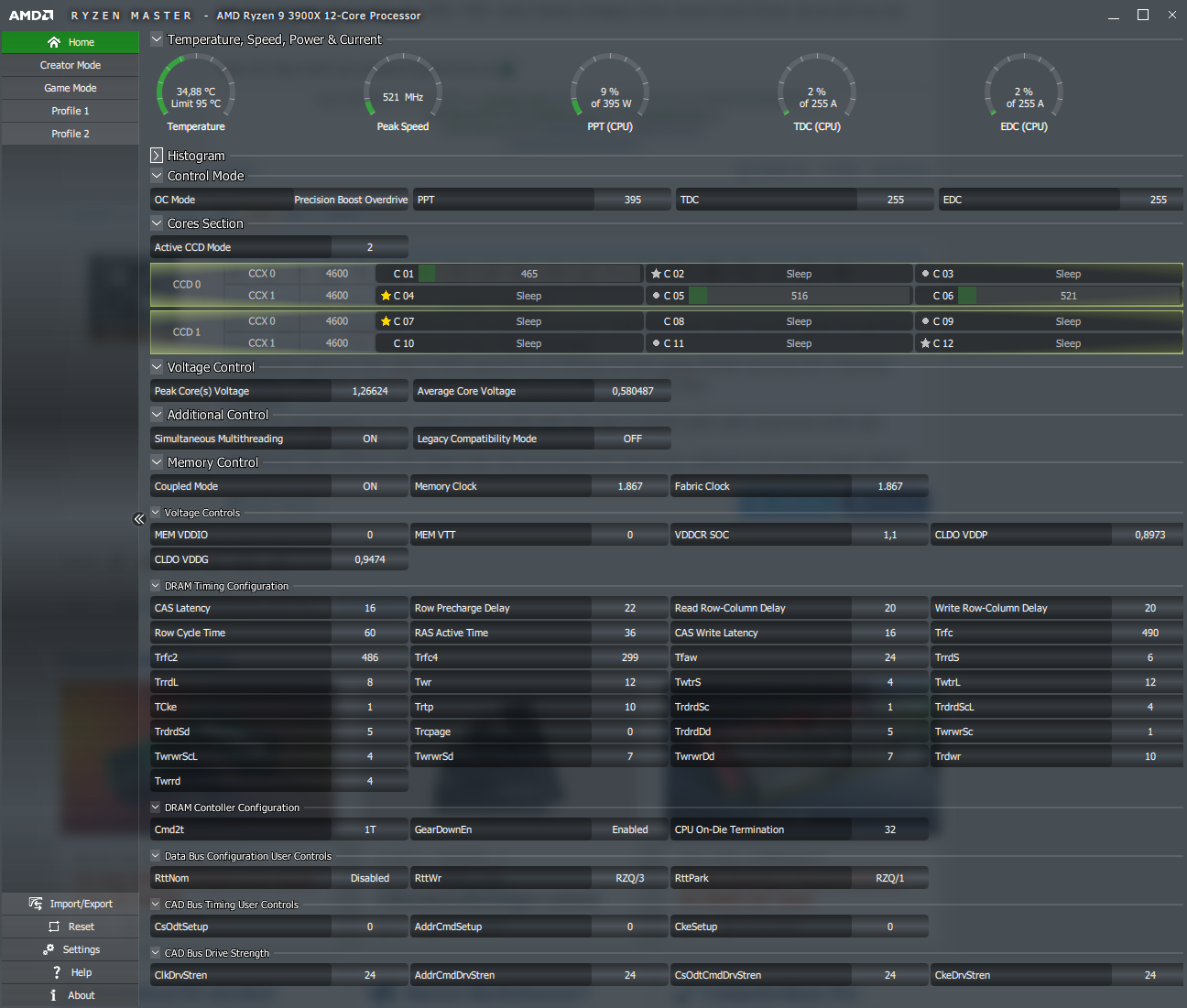Viewport: 1187px width, 1008px height.
Task: Click the silver star on core C 02
Action: (656, 274)
